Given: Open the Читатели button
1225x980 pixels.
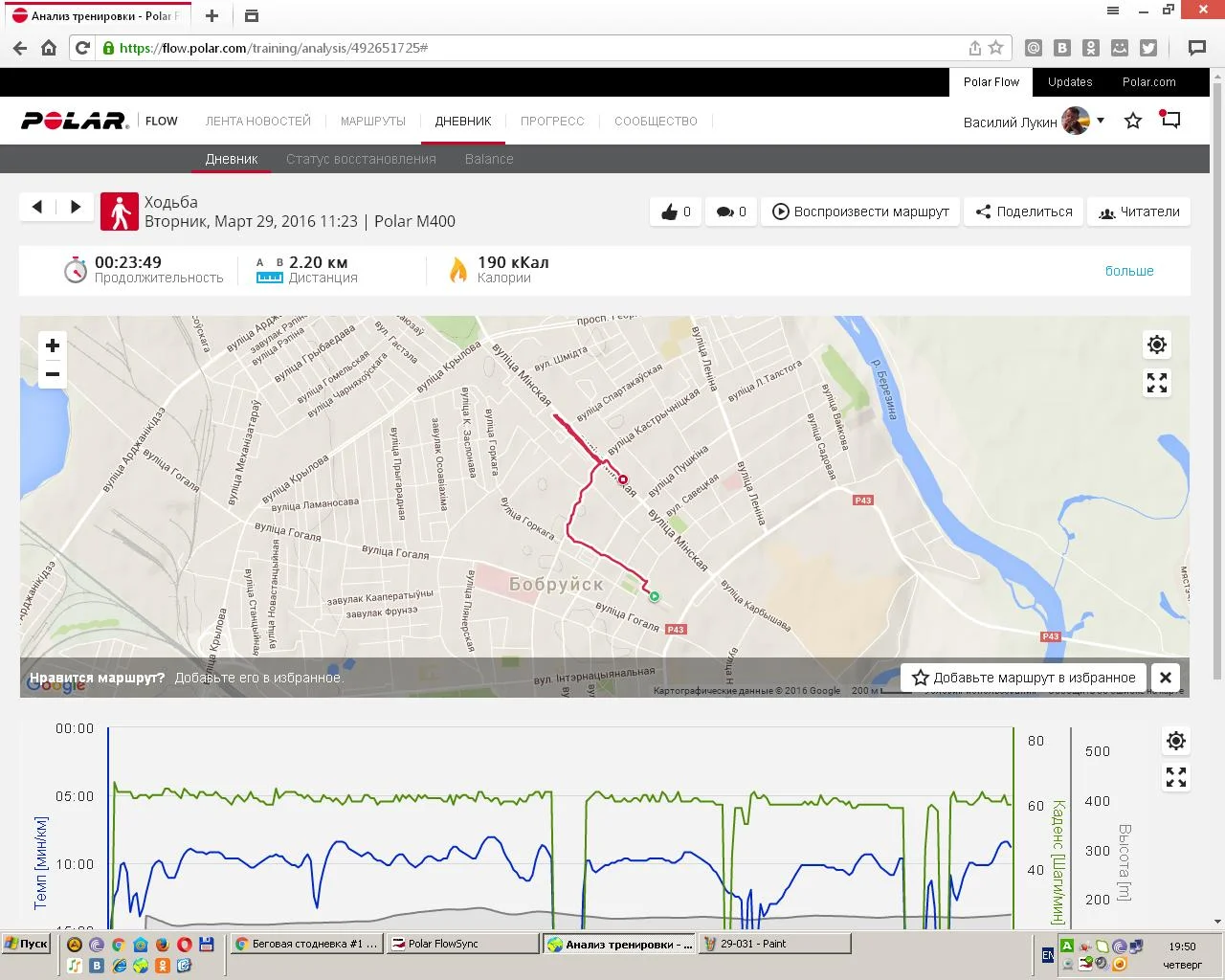Looking at the screenshot, I should click(1139, 212).
